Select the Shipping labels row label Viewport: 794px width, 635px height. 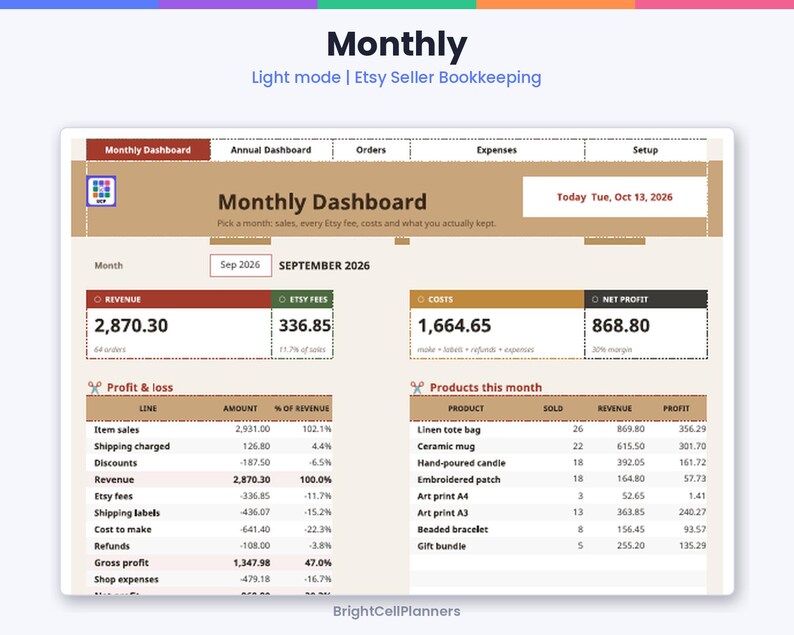(x=127, y=513)
